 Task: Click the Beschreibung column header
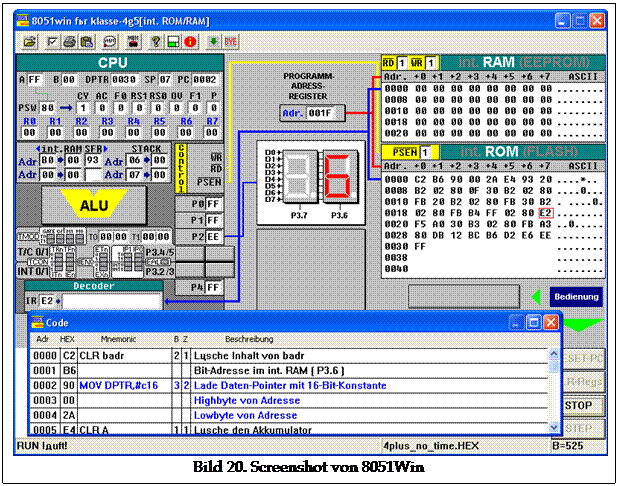(249, 339)
